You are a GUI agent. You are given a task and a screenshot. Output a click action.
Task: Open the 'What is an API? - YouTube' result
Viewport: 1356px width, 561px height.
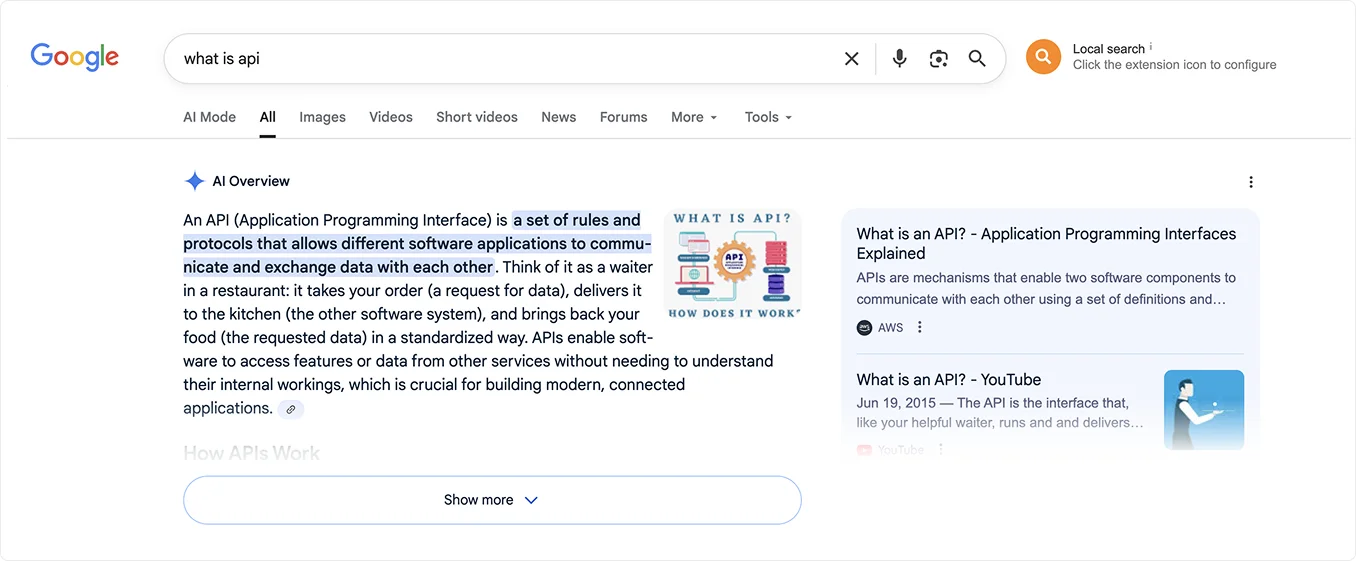(949, 380)
